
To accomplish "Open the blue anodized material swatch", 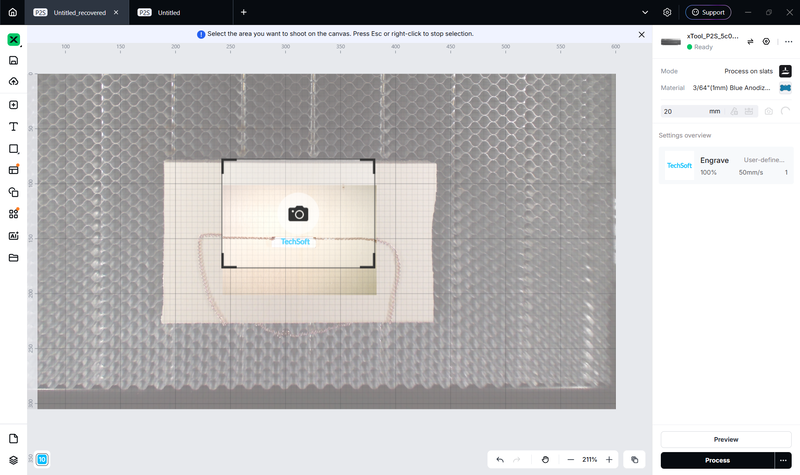I will click(x=785, y=88).
